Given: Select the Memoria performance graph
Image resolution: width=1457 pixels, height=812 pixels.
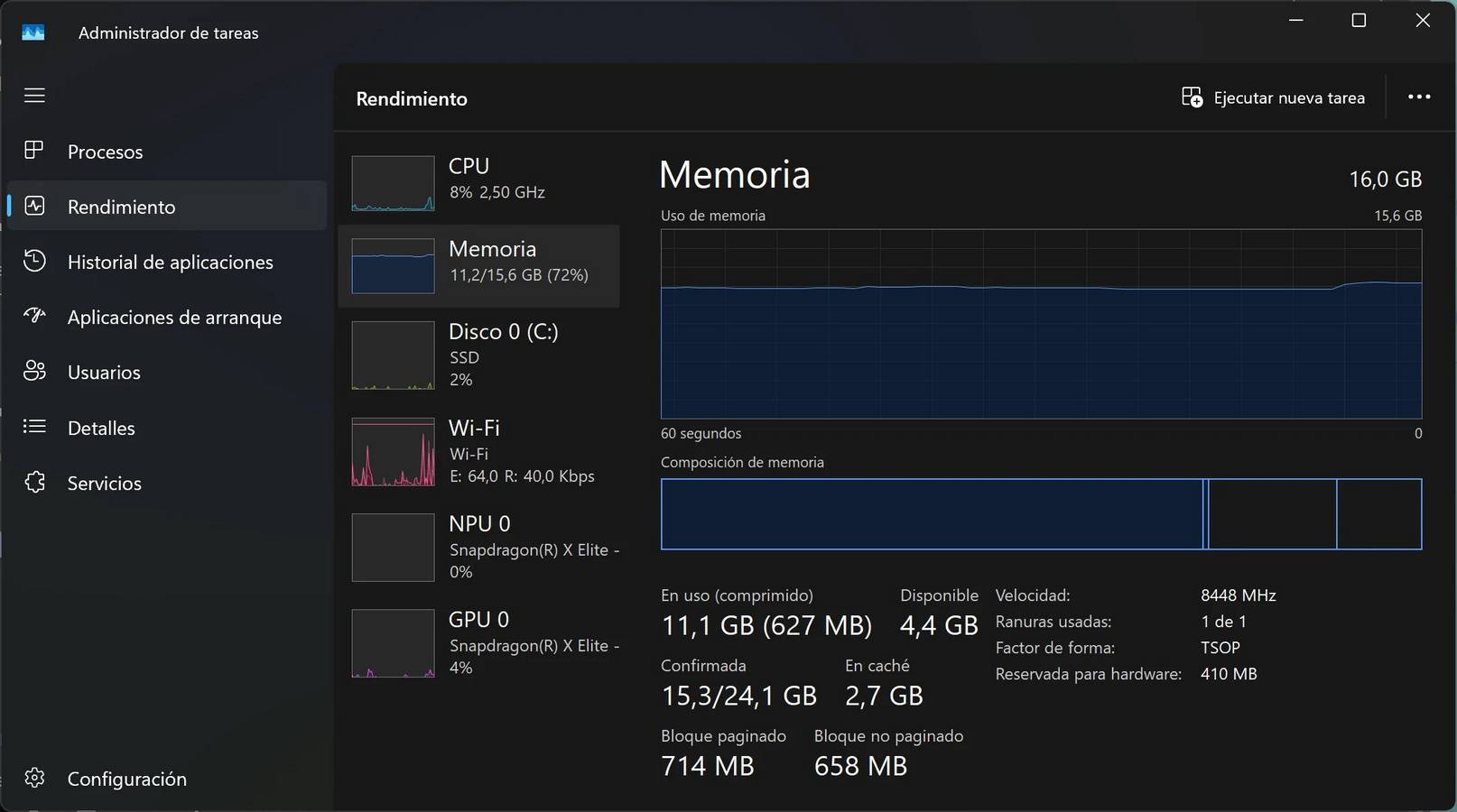Looking at the screenshot, I should 393,264.
